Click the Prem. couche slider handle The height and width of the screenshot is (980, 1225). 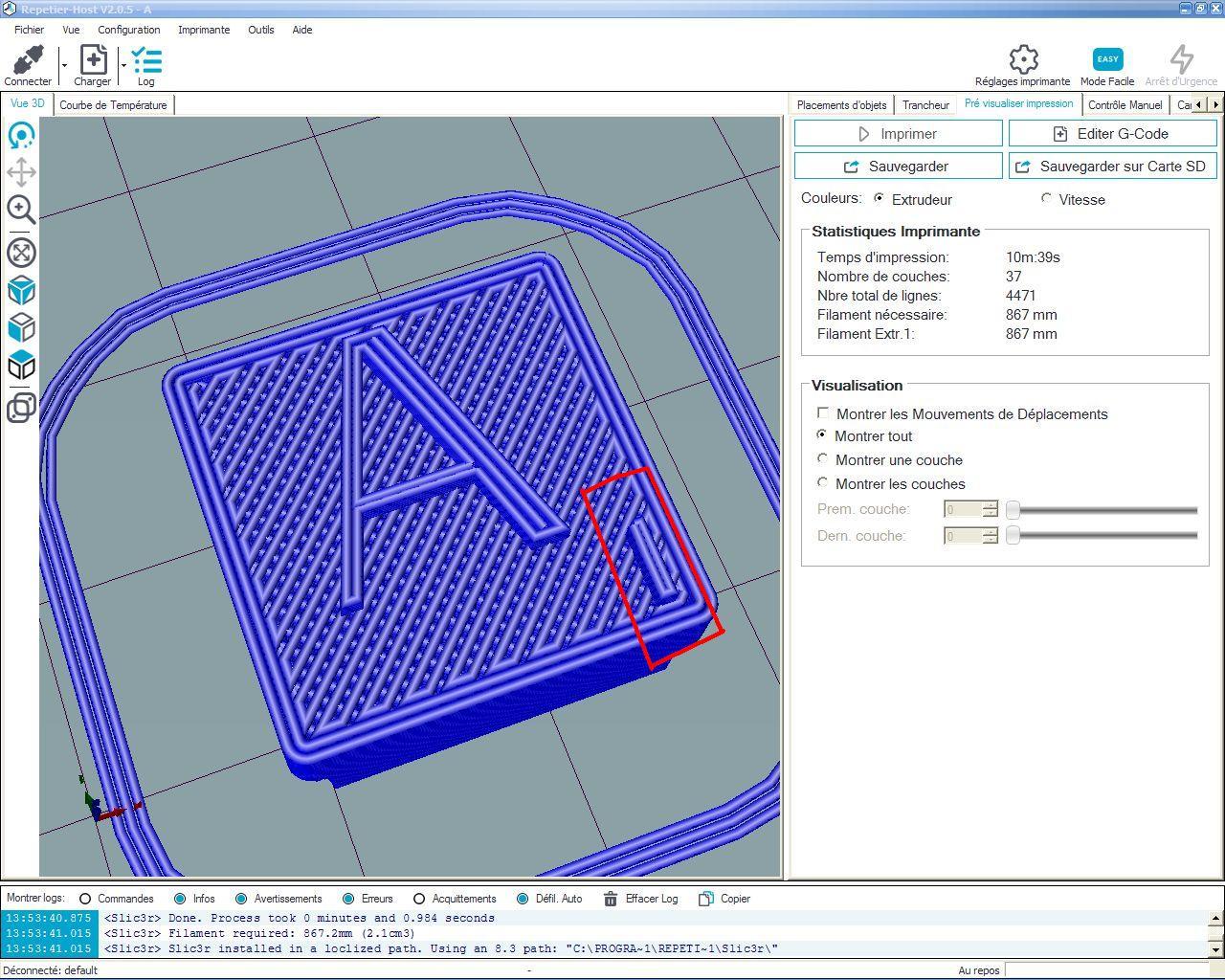click(x=1013, y=509)
